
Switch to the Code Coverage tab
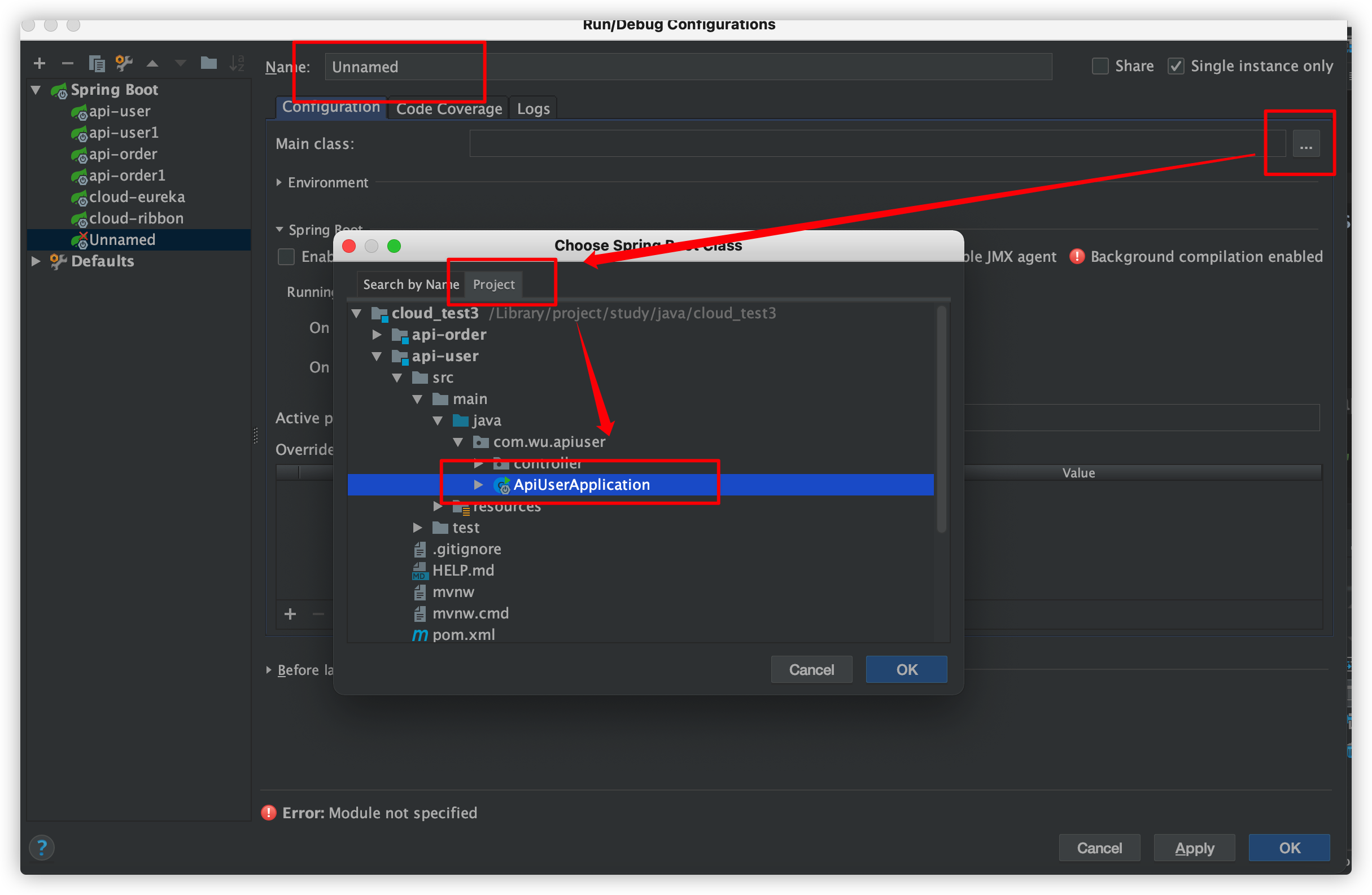coord(449,108)
